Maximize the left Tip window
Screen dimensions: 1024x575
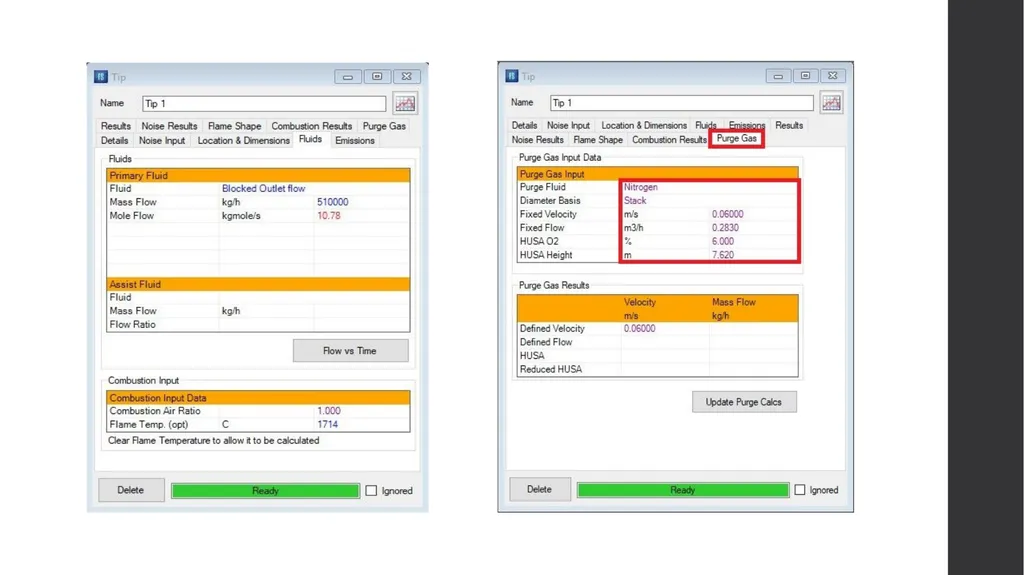pyautogui.click(x=377, y=76)
